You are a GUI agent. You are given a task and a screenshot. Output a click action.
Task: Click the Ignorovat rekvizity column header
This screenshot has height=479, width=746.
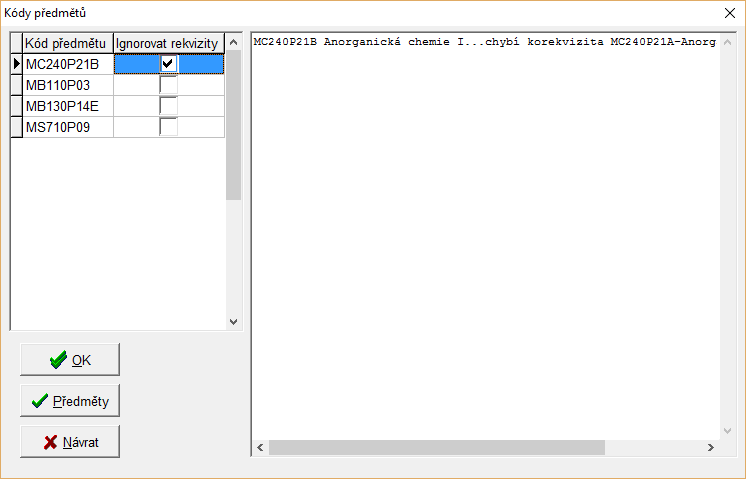click(x=167, y=43)
